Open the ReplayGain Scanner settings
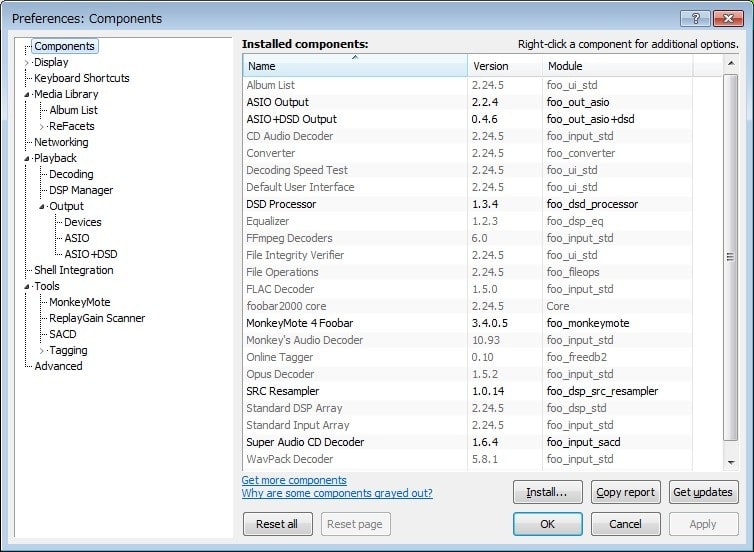754x552 pixels. pos(97,318)
